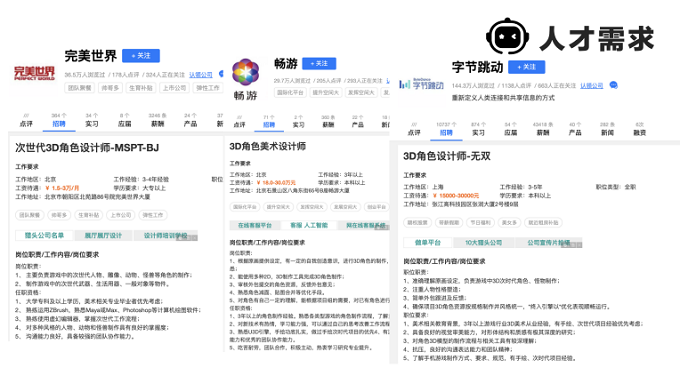Open the 猎头公司名单 ad link
Image resolution: width=680 pixels, height=376 pixels.
point(44,235)
